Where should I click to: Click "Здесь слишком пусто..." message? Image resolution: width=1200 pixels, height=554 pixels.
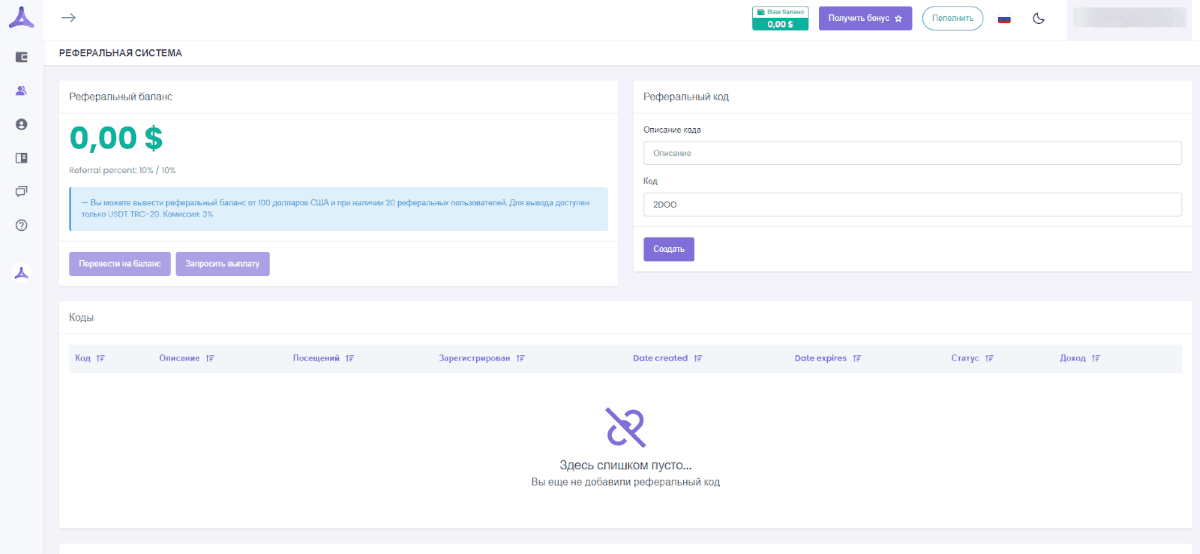(626, 465)
